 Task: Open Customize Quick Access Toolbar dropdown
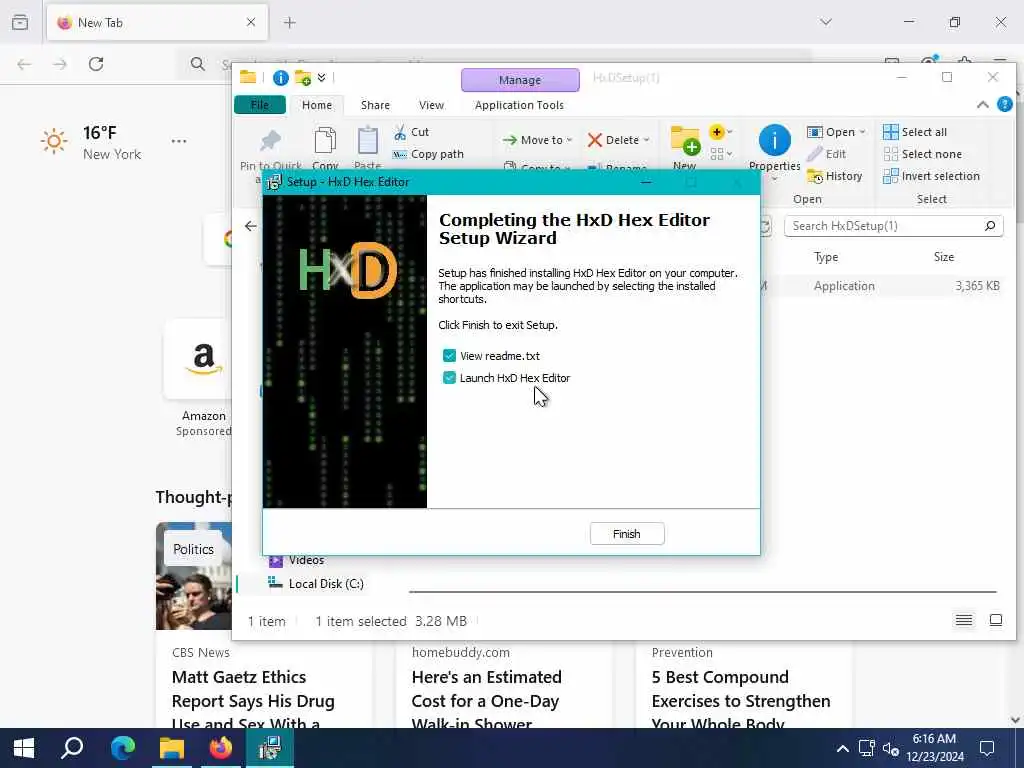tap(321, 78)
